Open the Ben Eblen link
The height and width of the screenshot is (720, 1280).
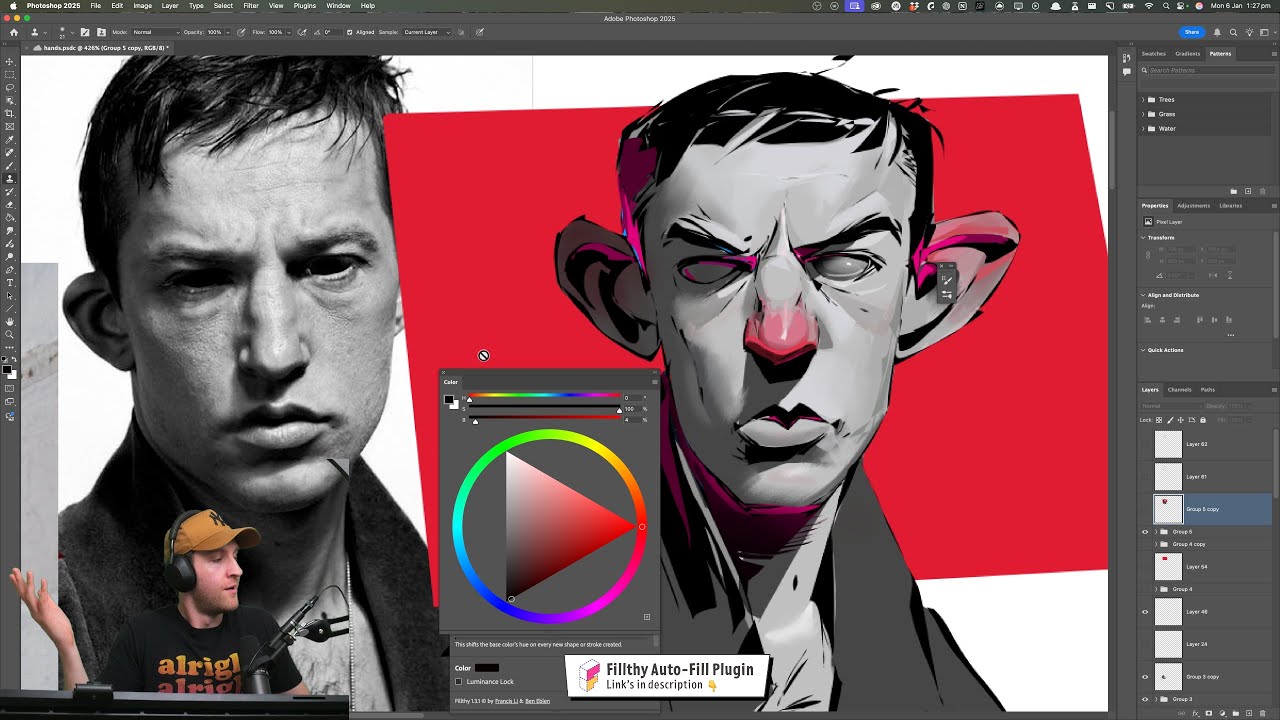[538, 701]
